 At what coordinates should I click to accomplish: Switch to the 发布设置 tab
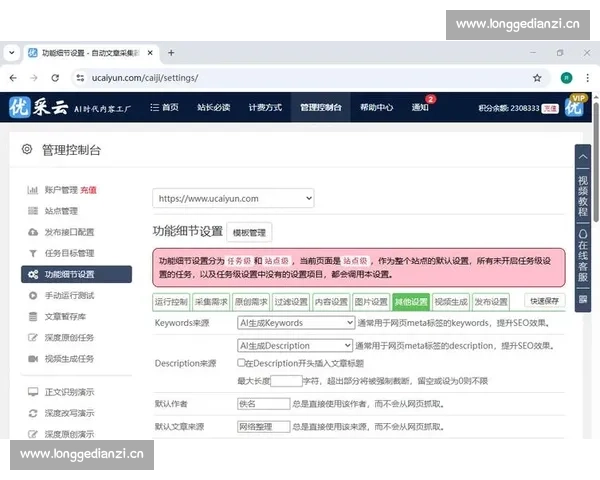[491, 302]
